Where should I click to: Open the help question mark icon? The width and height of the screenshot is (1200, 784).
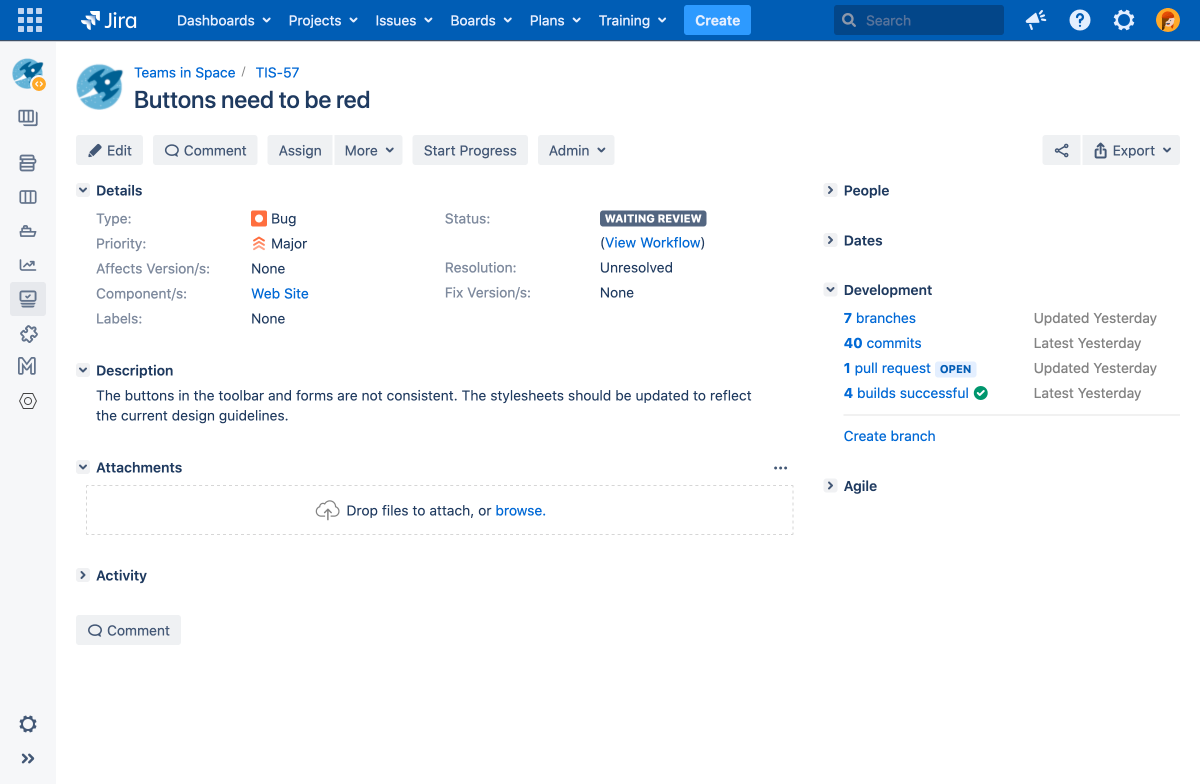click(1080, 20)
